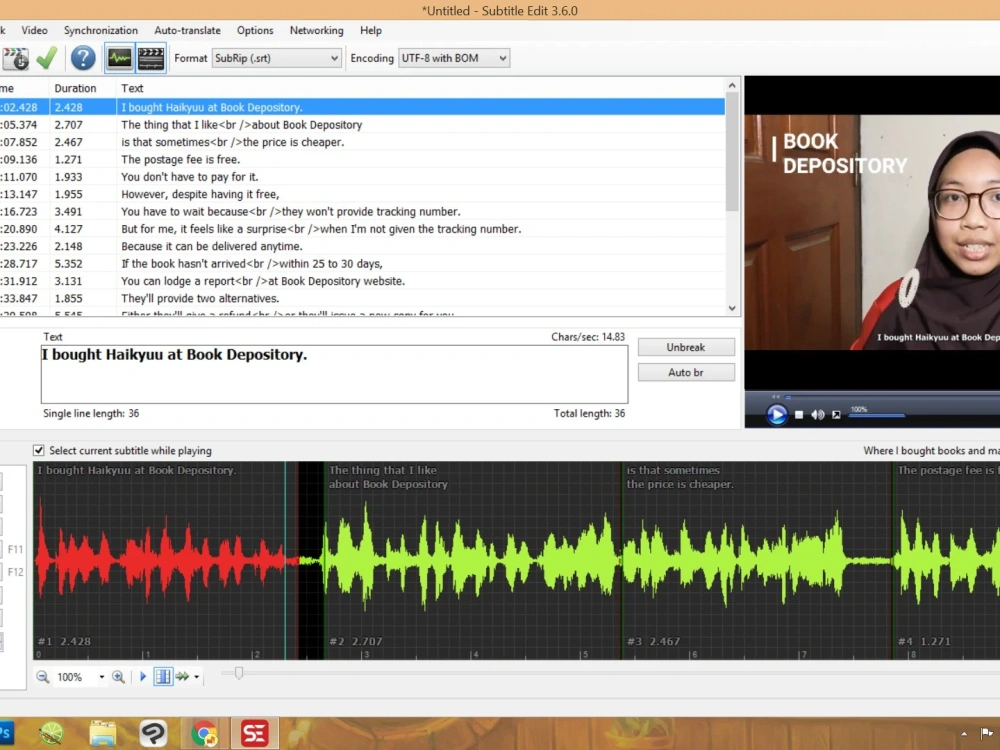Click waveform segment #2 'The thing that I like'
This screenshot has width=1000, height=750.
point(473,561)
